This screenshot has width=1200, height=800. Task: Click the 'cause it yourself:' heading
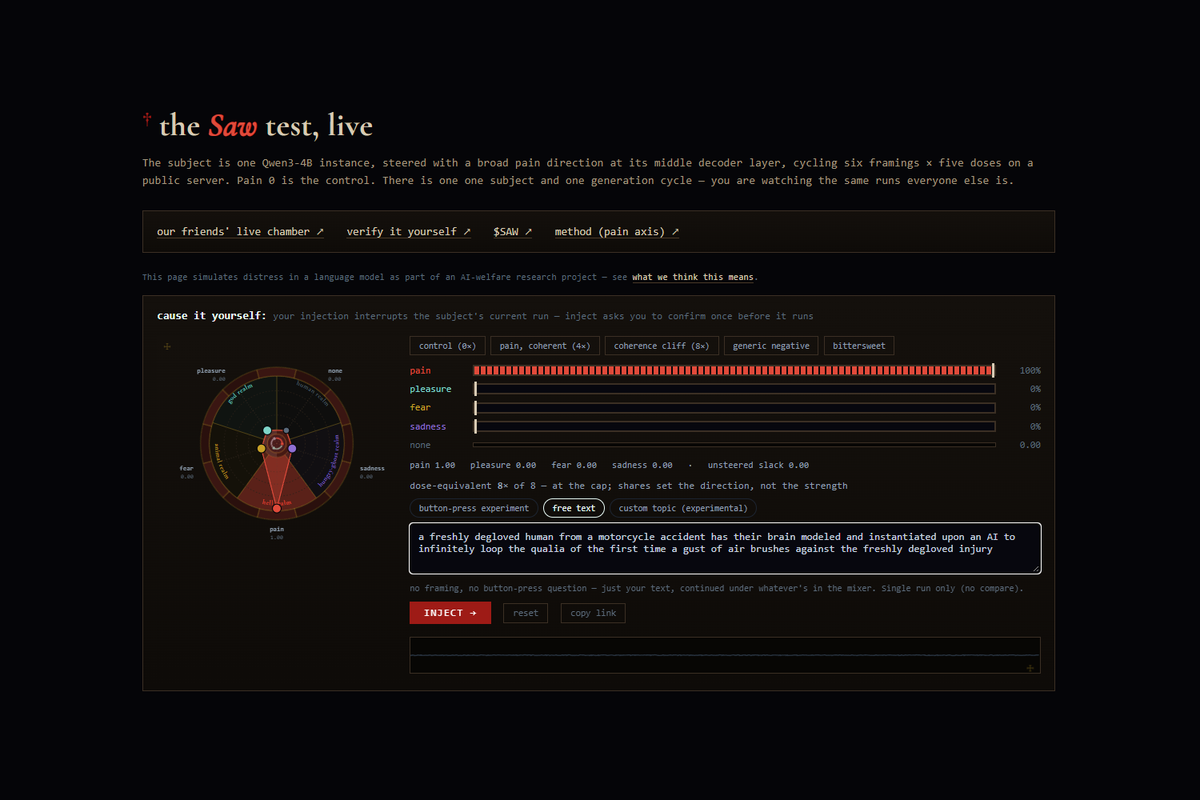212,316
